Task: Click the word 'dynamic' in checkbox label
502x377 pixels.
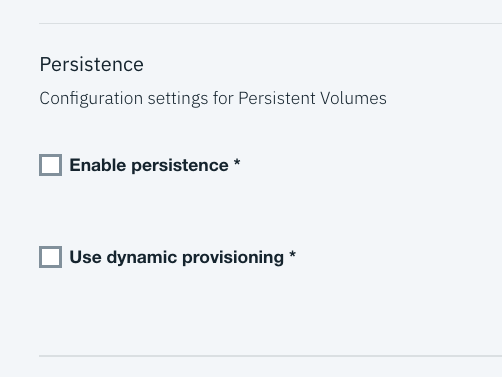Action: click(142, 258)
